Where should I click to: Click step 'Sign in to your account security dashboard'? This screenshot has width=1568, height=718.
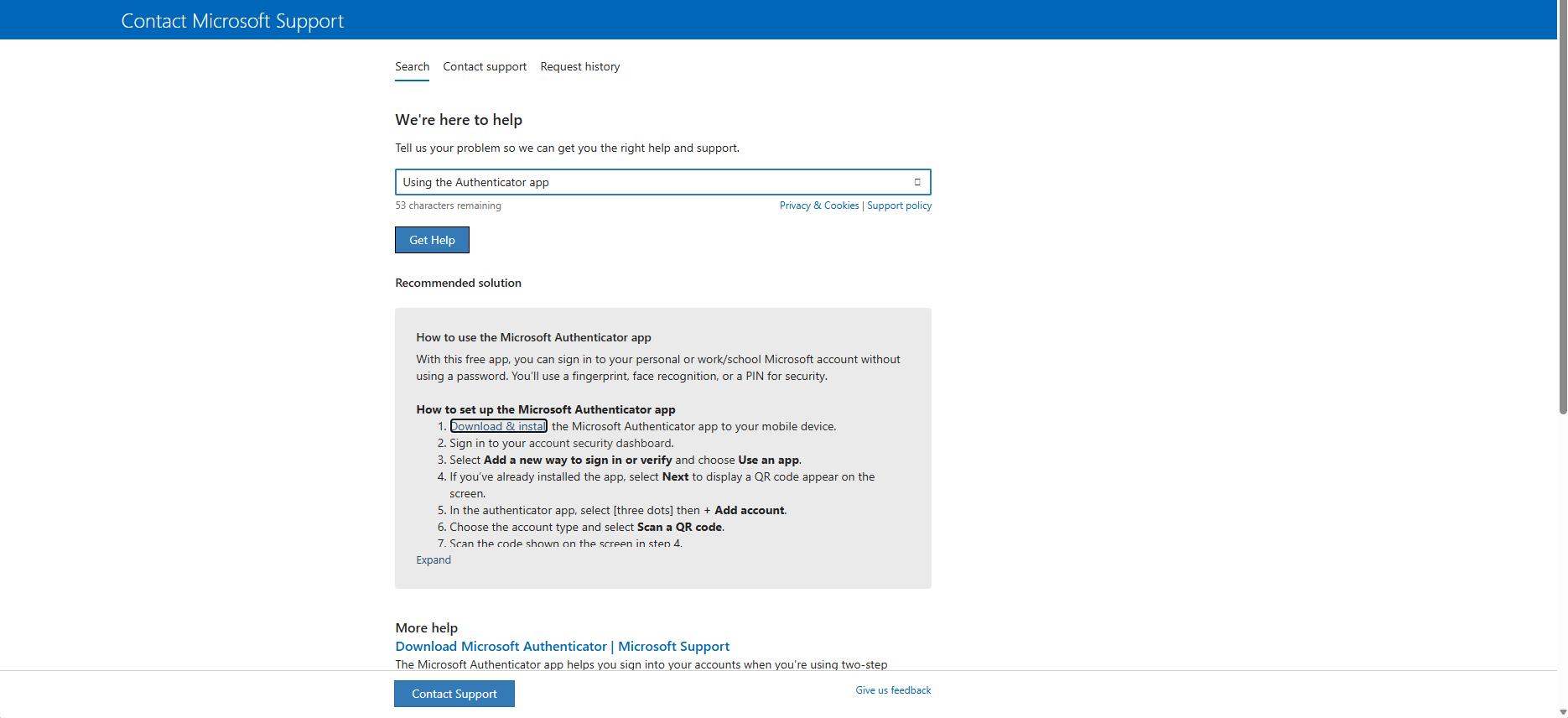click(x=561, y=443)
